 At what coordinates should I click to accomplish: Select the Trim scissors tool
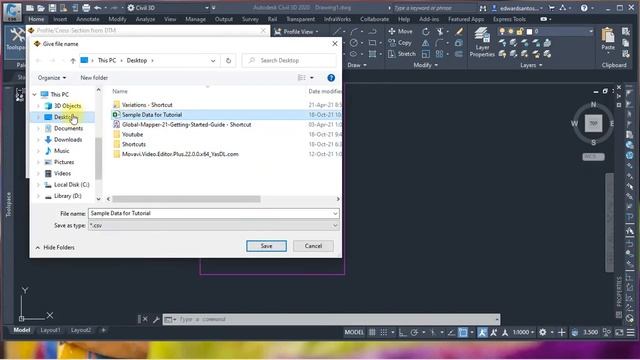pos(440,31)
